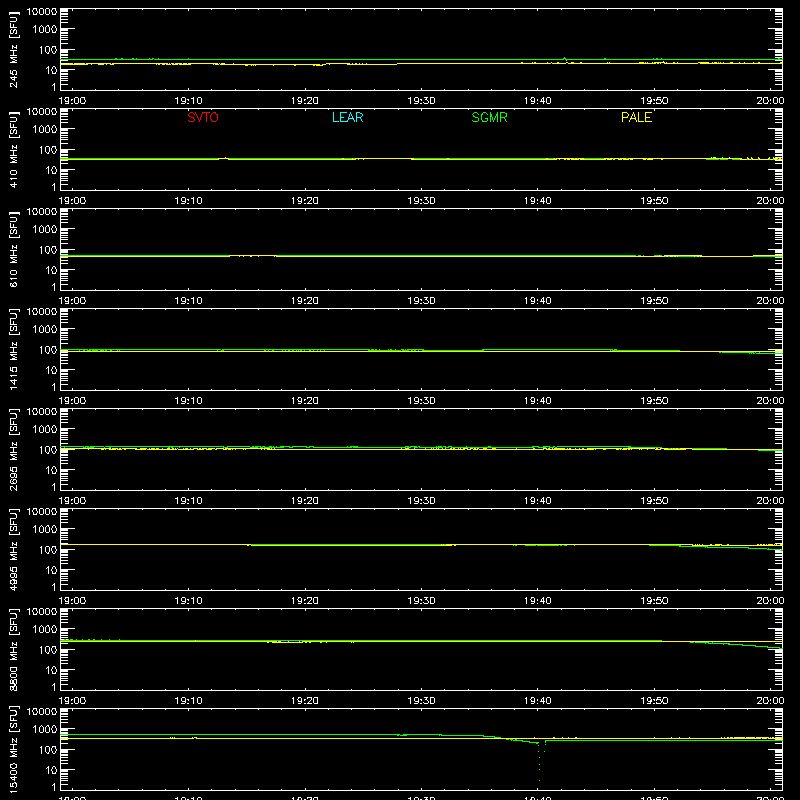This screenshot has width=800, height=800.
Task: Select the '2695 MHz [SFU]' axis title
Action: click(x=14, y=449)
